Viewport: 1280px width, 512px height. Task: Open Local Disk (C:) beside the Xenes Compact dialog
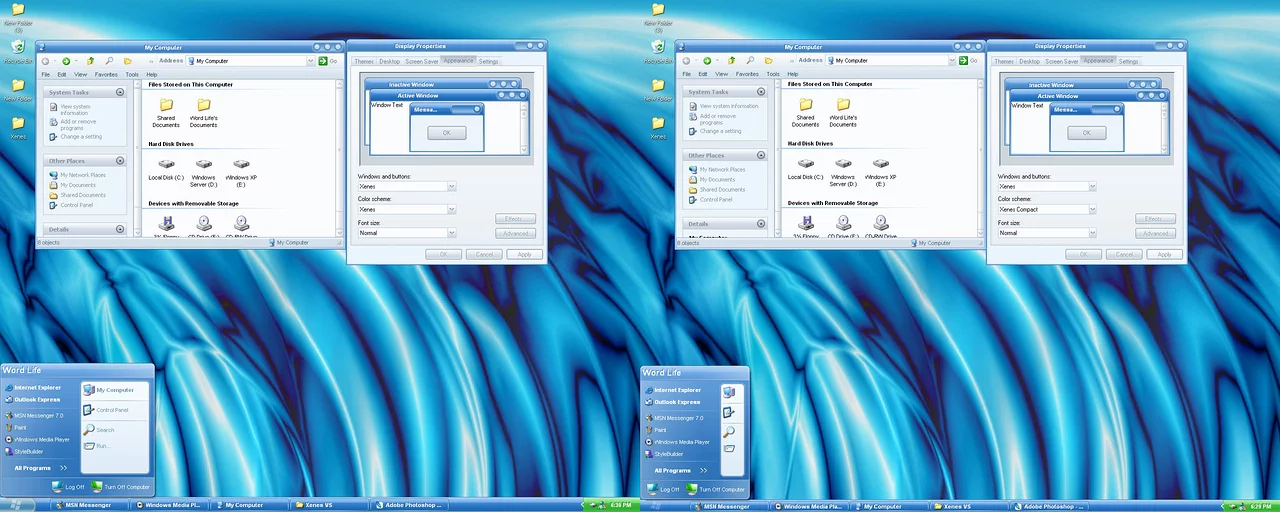(x=805, y=167)
